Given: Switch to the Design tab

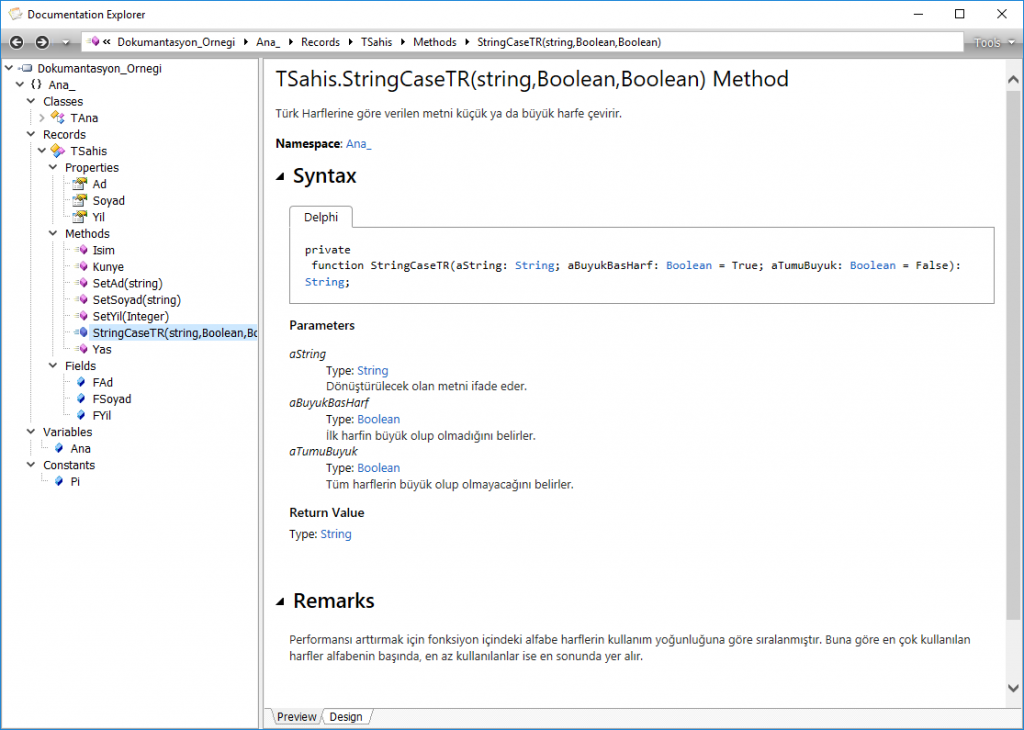Looking at the screenshot, I should point(345,717).
